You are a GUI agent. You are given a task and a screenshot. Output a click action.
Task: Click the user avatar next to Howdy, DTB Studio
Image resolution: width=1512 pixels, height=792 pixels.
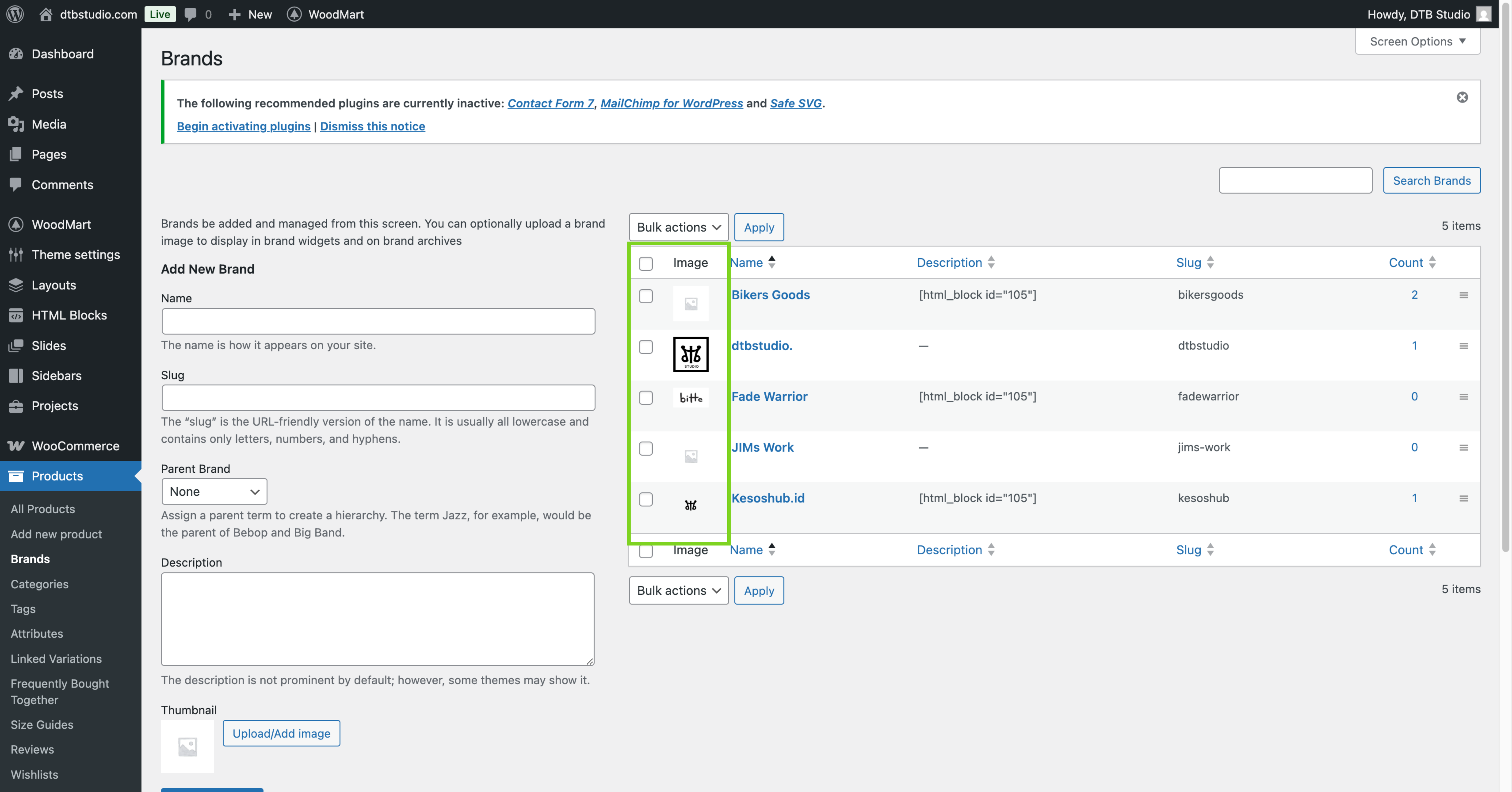pos(1483,14)
